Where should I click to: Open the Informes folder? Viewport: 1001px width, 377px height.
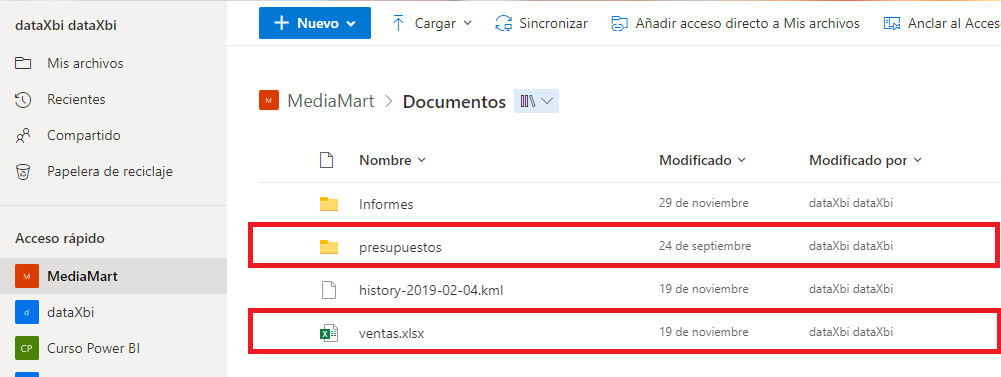tap(386, 205)
